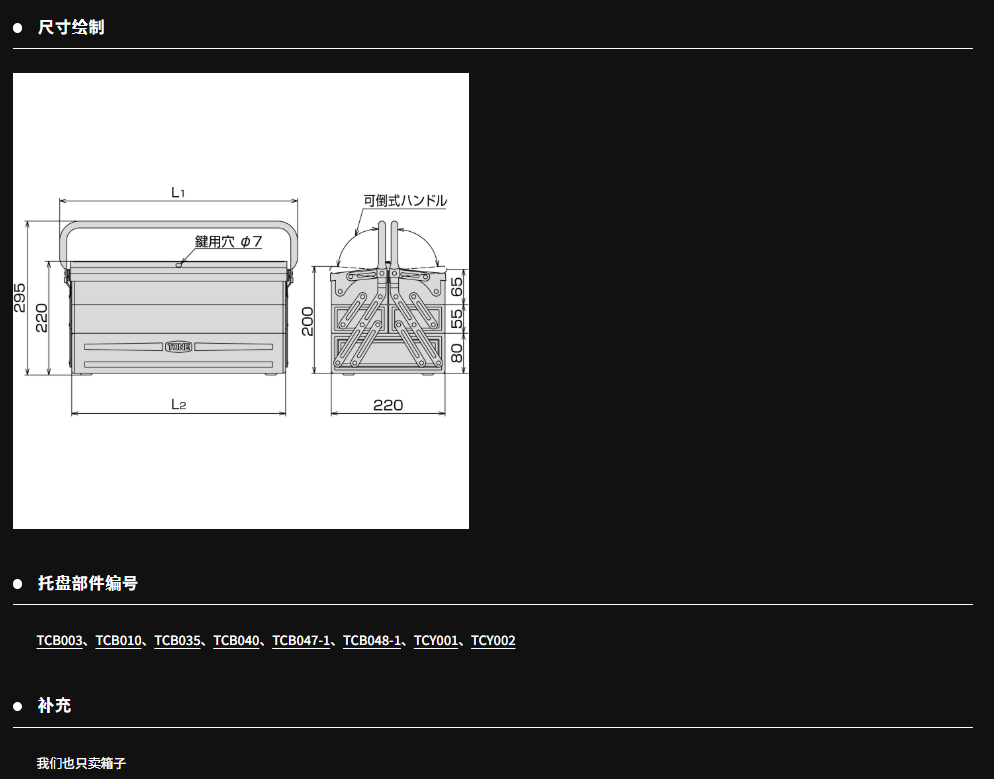994x779 pixels.
Task: Open the TCB010 tray part link
Action: point(119,641)
